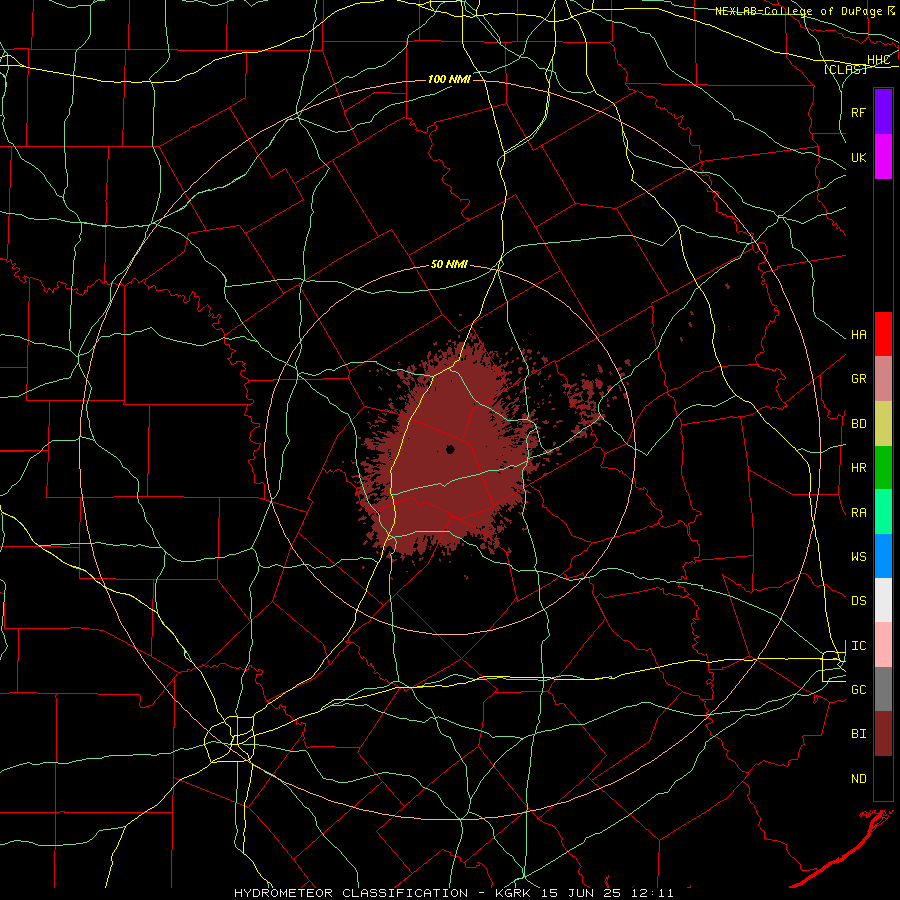Click the gray GC legend swatch
Image resolution: width=900 pixels, height=900 pixels.
883,689
